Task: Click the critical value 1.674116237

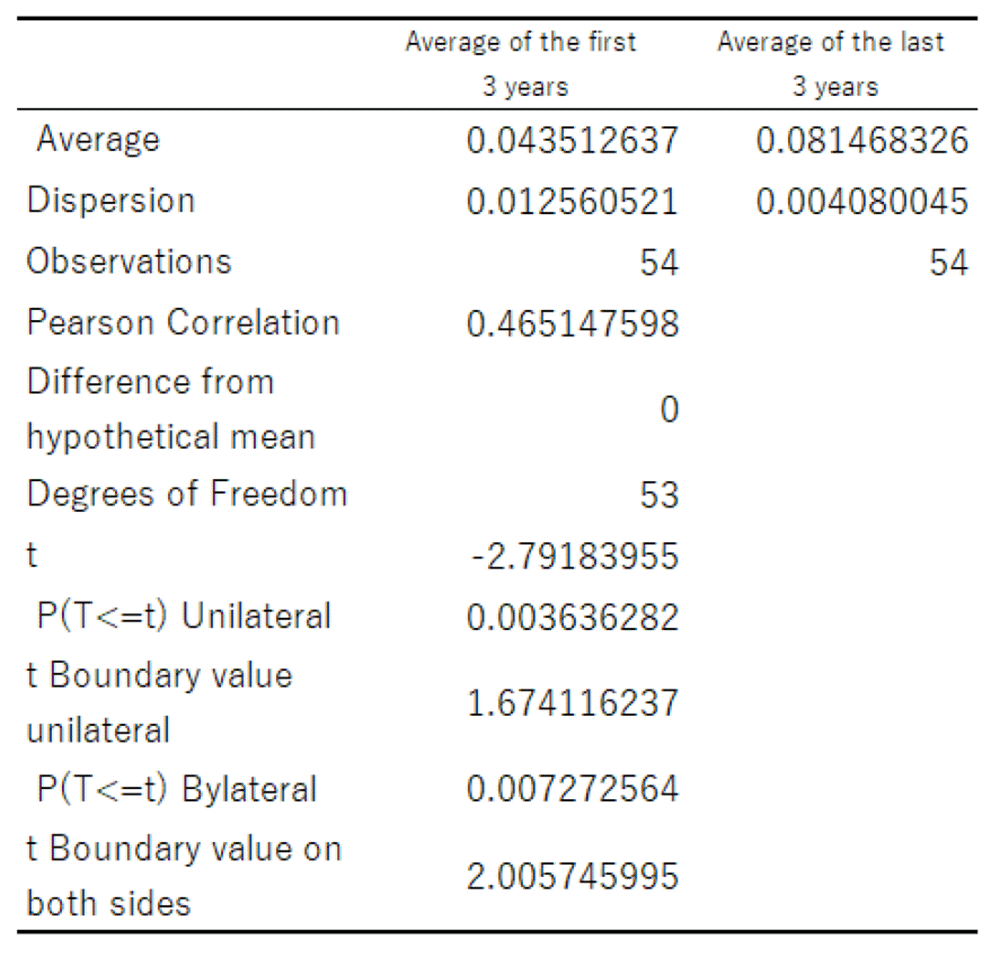Action: tap(572, 703)
